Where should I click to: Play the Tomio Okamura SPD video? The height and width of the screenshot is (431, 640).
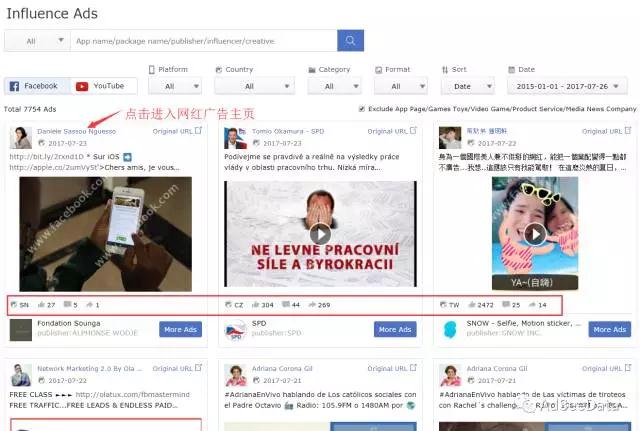319,233
